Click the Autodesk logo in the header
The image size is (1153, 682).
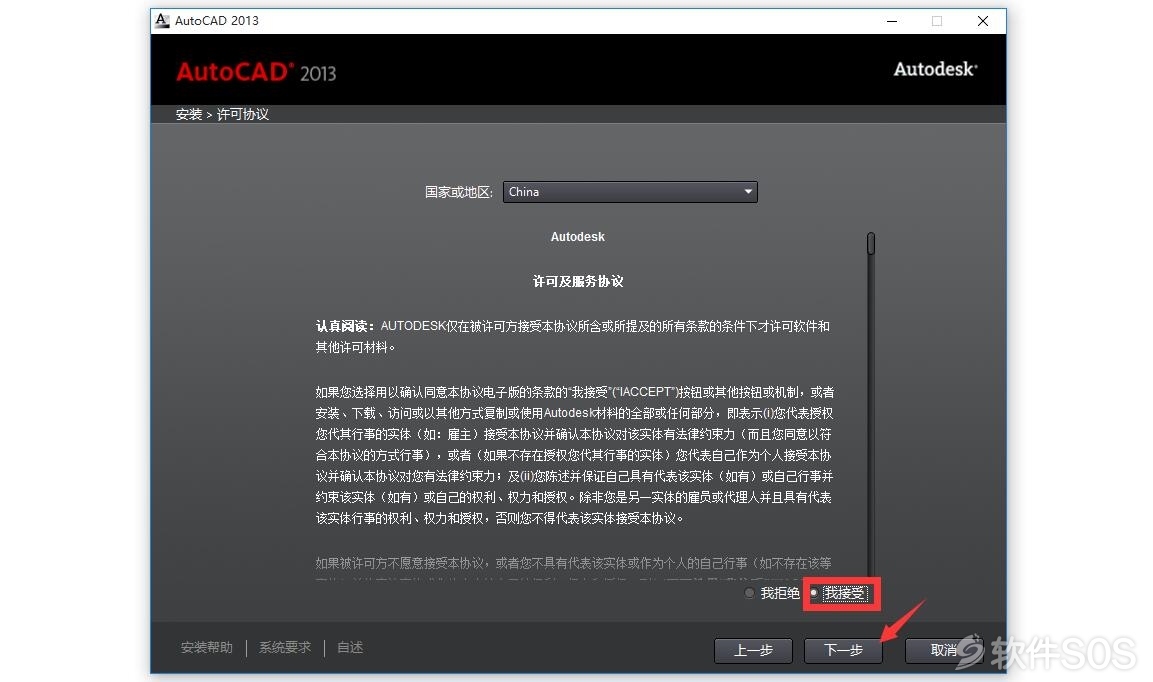[935, 69]
